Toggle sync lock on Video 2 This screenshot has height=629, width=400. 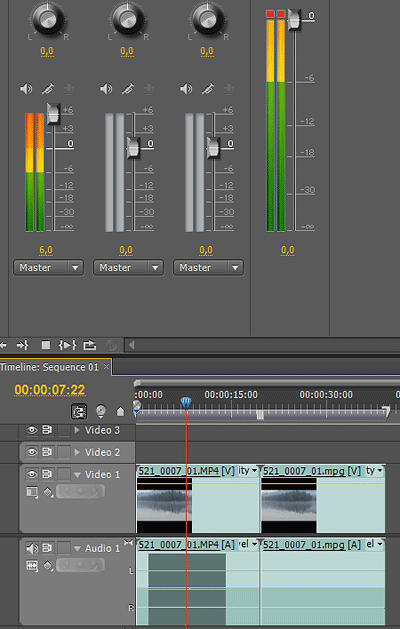pos(48,452)
